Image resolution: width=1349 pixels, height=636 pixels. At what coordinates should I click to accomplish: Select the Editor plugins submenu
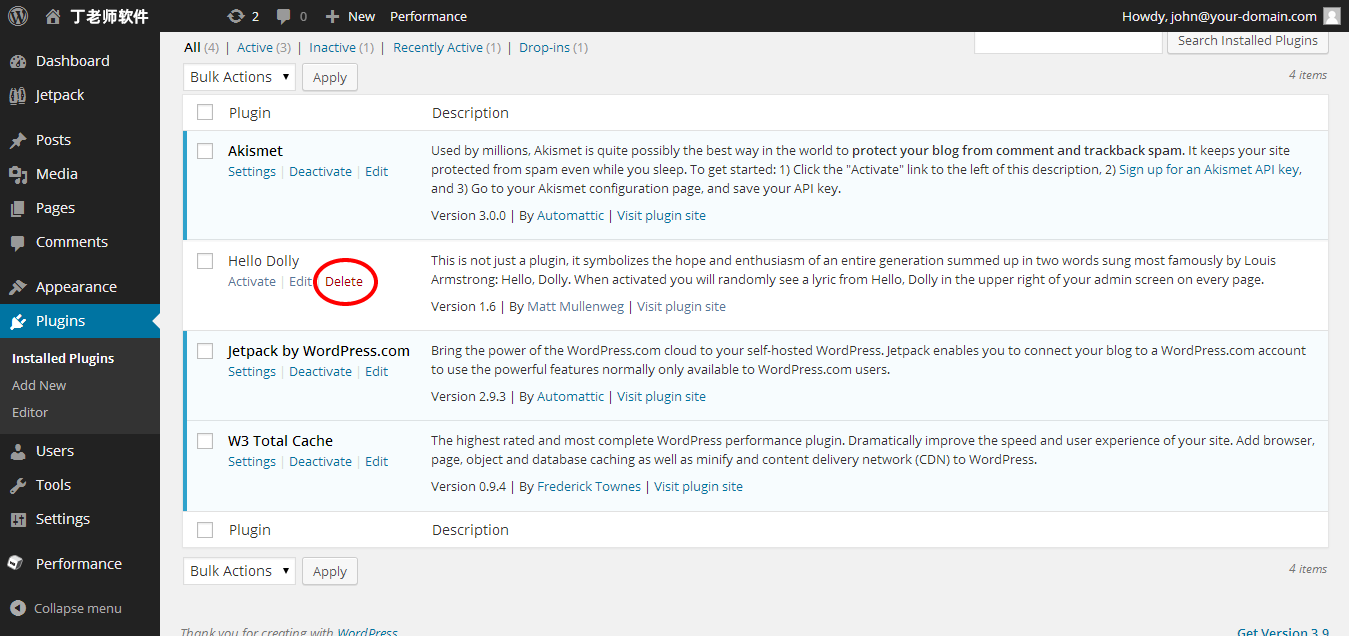click(x=30, y=412)
